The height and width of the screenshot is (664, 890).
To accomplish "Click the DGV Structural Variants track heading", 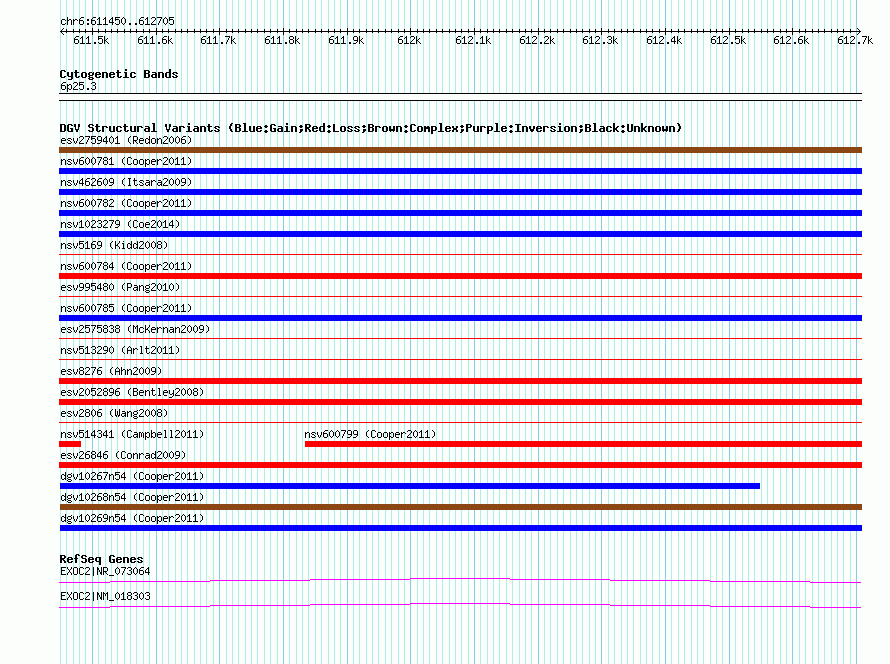I will tap(370, 128).
